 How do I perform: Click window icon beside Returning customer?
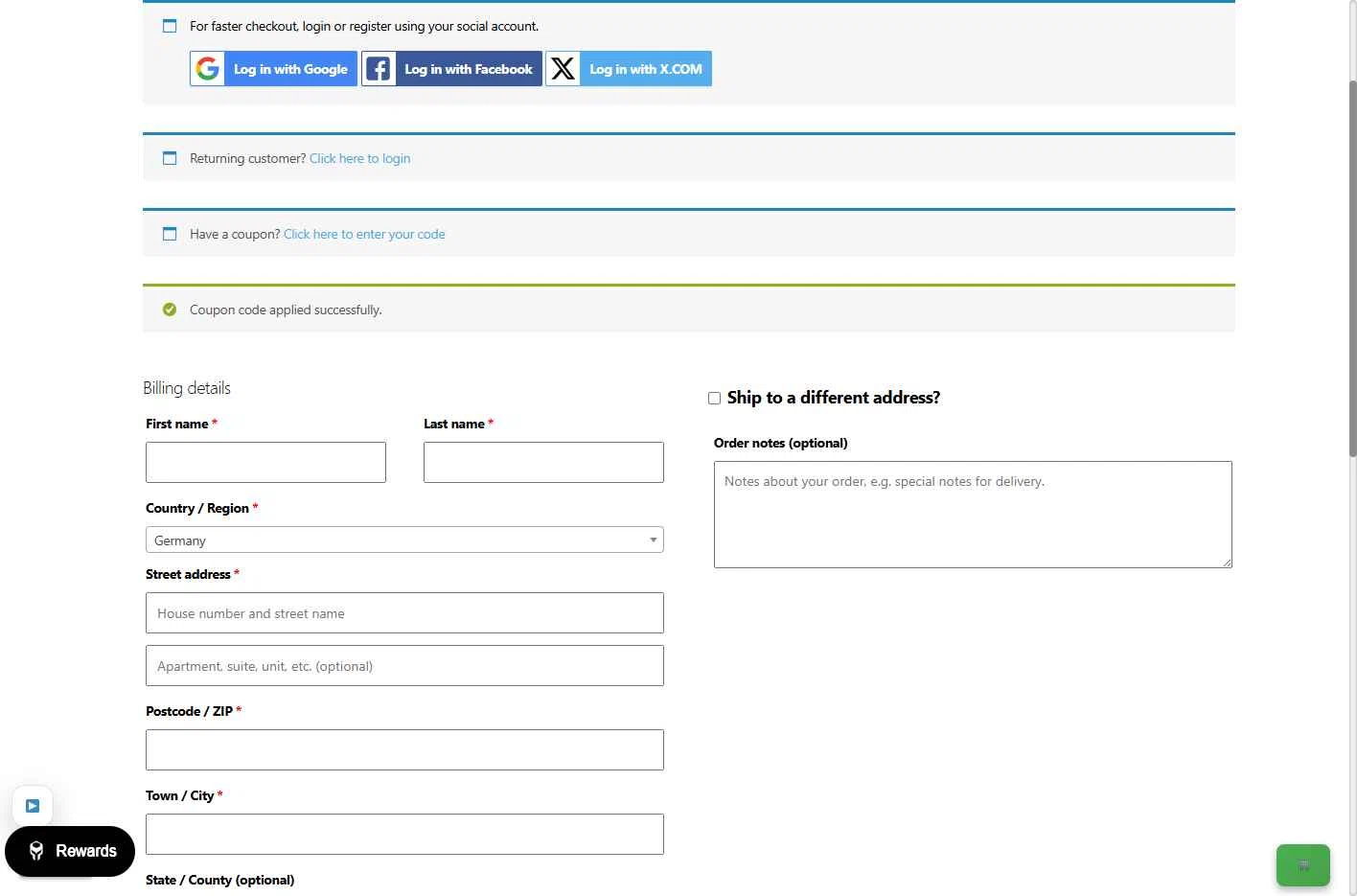(170, 158)
